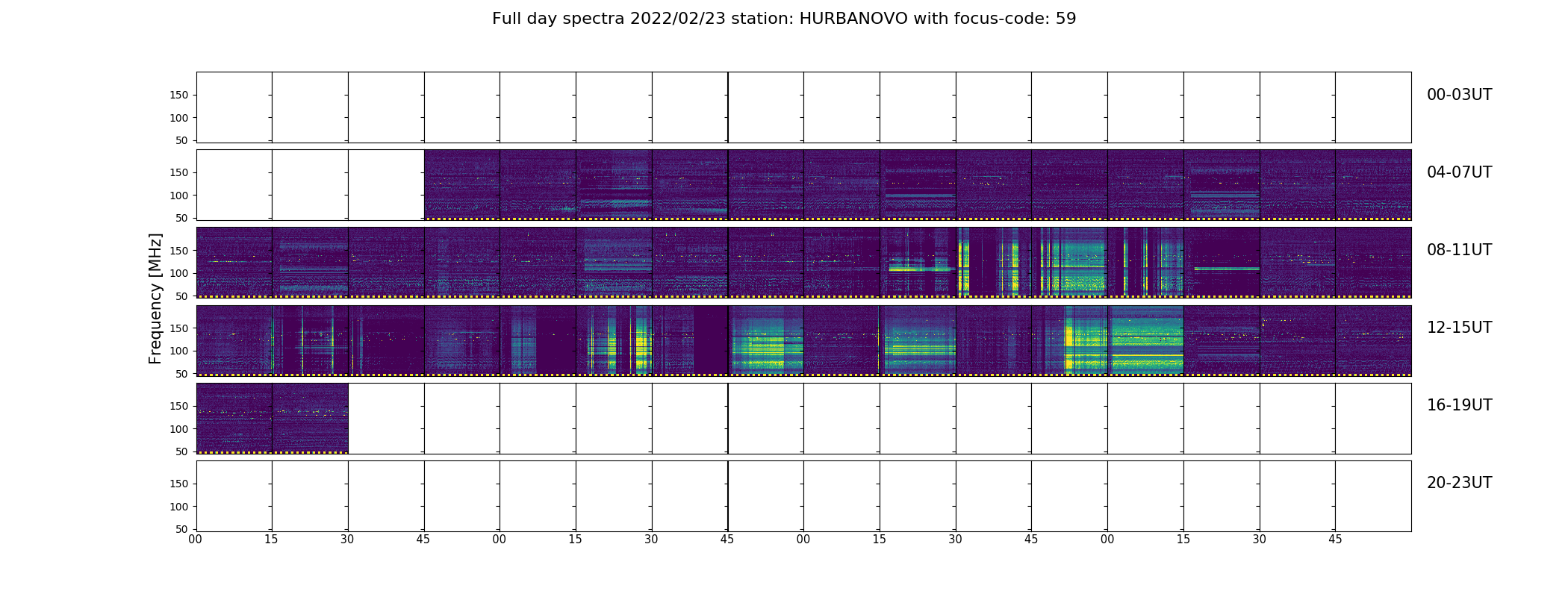Click the '04-07UT' row label
Viewport: 1568px width, 597px height.
pyautogui.click(x=1459, y=172)
